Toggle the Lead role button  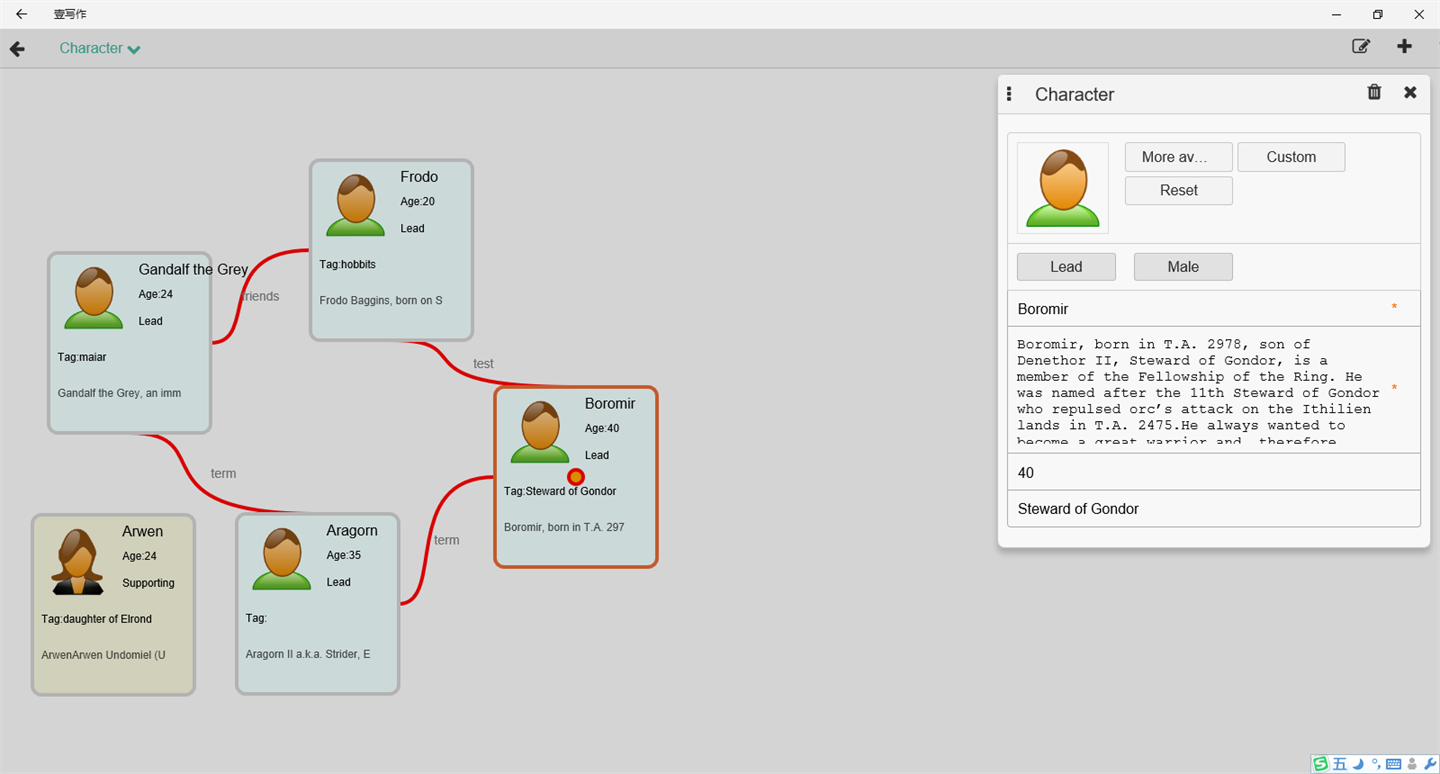[1066, 267]
